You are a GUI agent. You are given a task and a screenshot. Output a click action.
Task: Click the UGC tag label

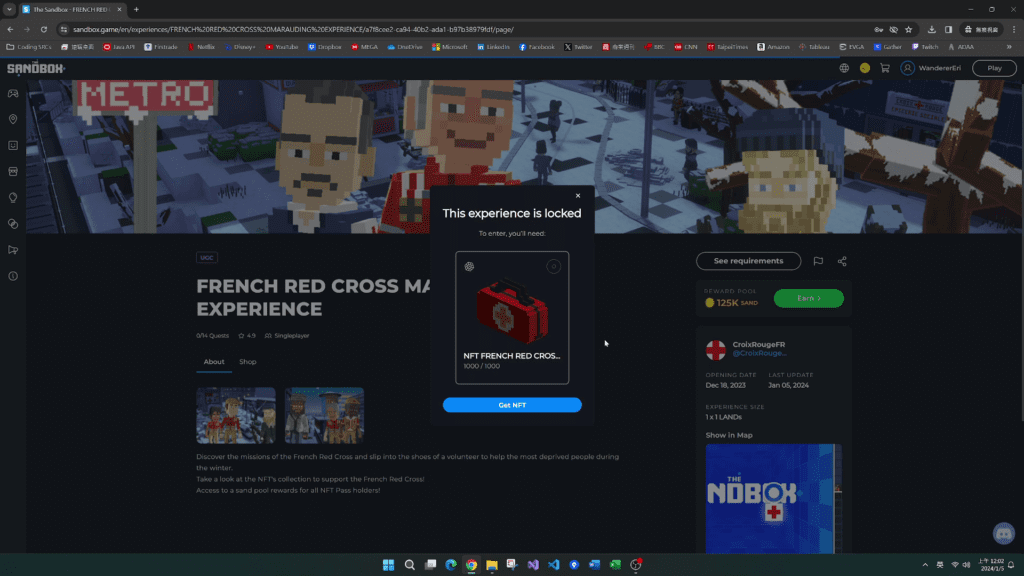206,257
